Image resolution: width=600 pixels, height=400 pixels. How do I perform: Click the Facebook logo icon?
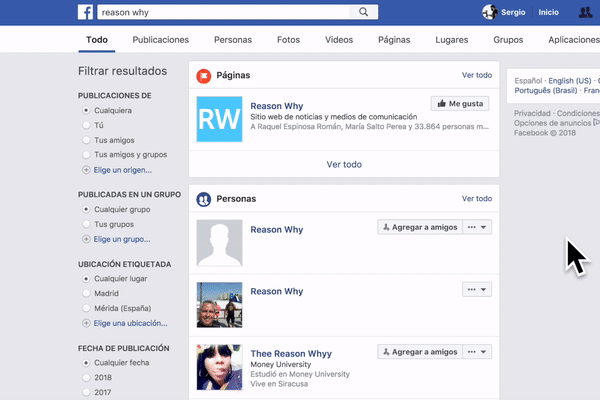click(85, 12)
